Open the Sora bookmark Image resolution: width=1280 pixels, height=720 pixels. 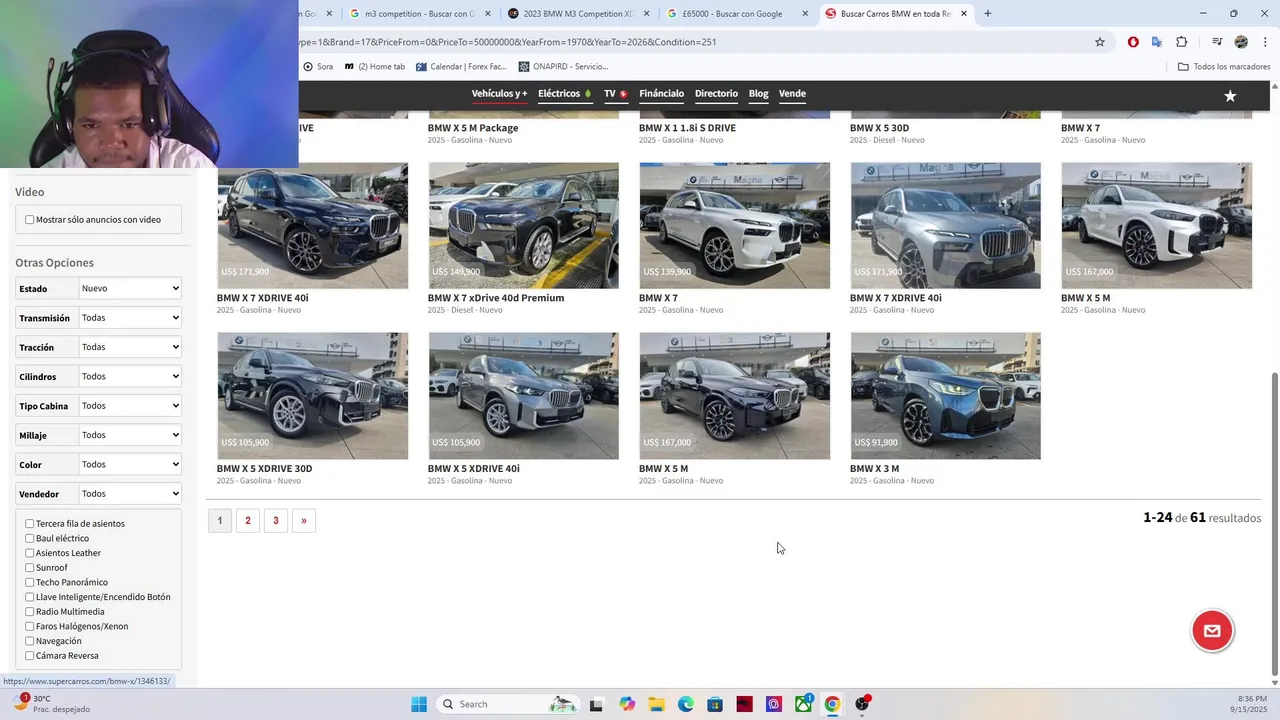coord(318,67)
